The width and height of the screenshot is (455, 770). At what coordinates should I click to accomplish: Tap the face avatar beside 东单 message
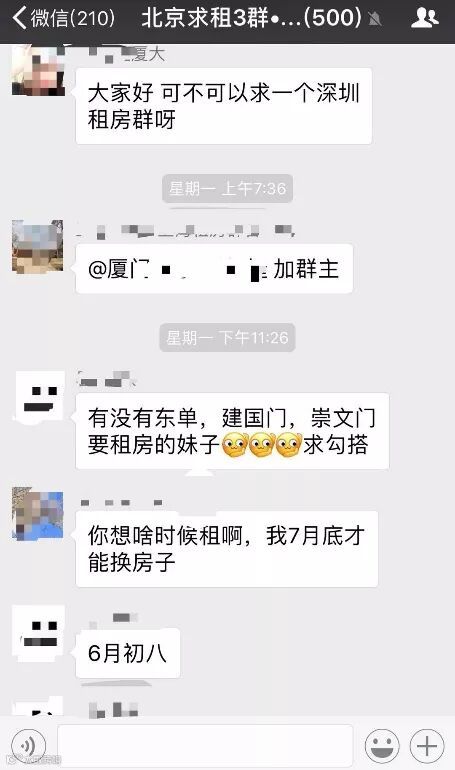[39, 396]
